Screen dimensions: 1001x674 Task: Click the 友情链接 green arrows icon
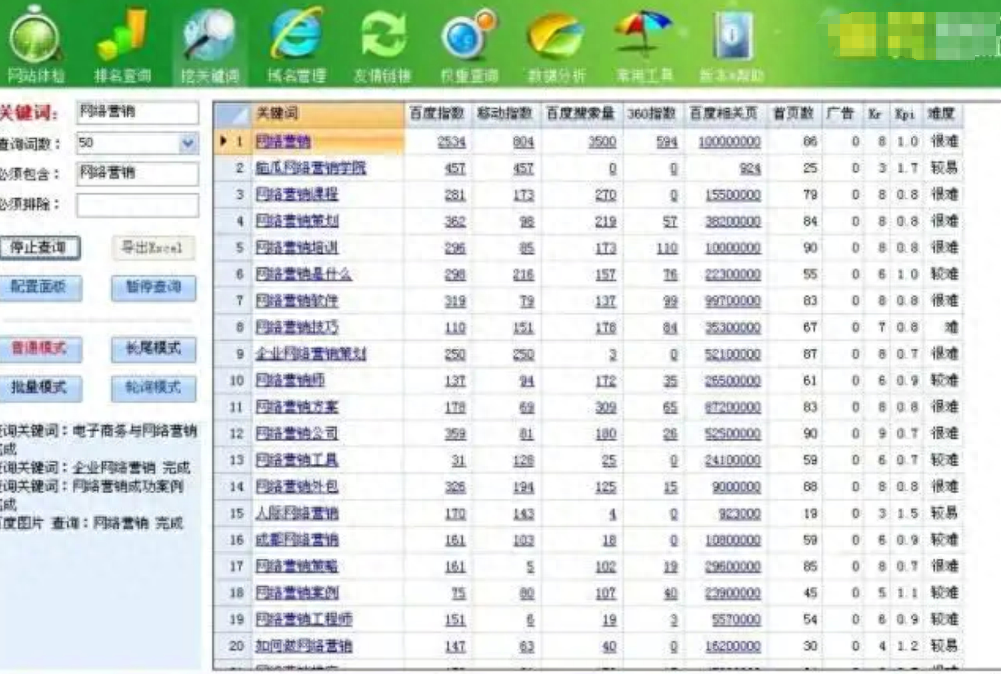(x=382, y=38)
